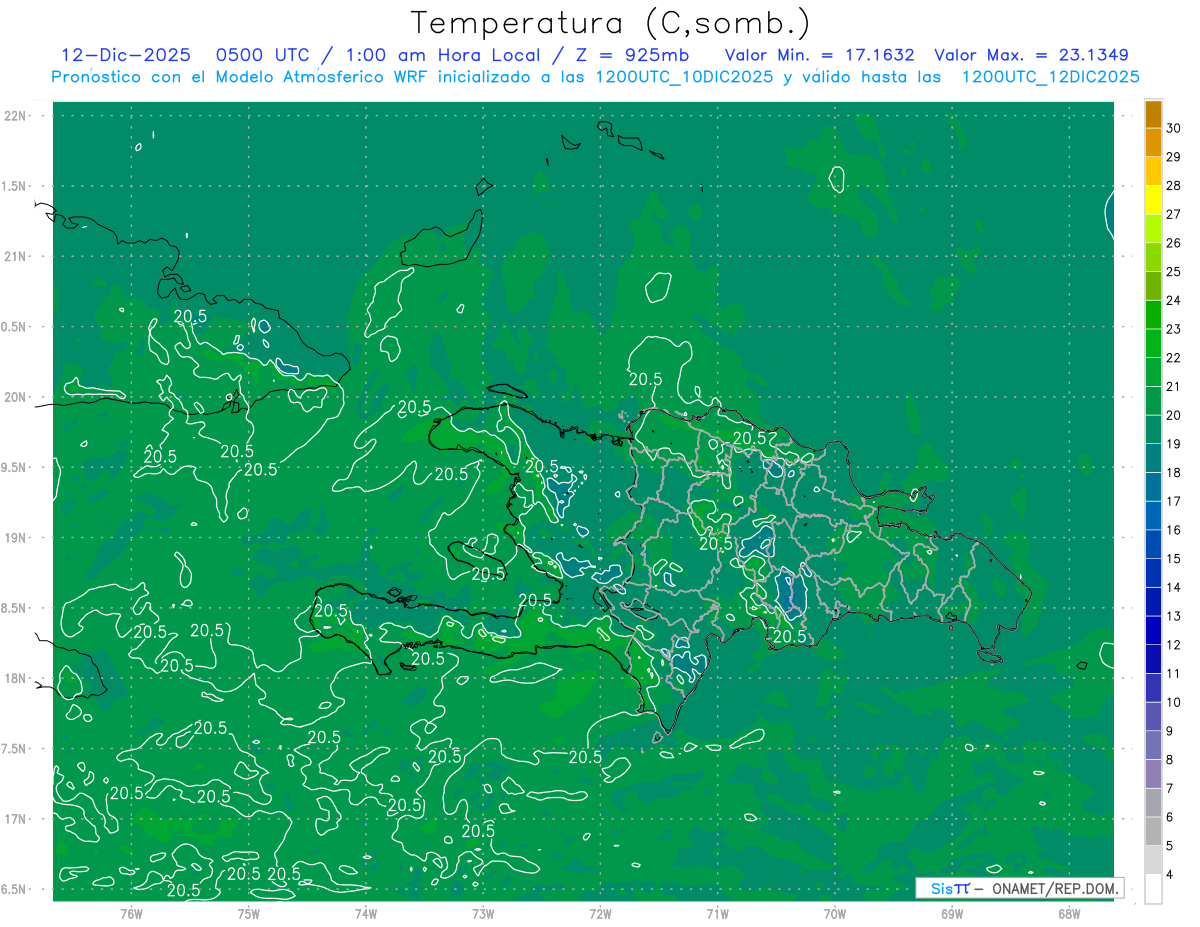Click the "69W" longitude axis label
Viewport: 1200px width, 927px height.
[952, 913]
